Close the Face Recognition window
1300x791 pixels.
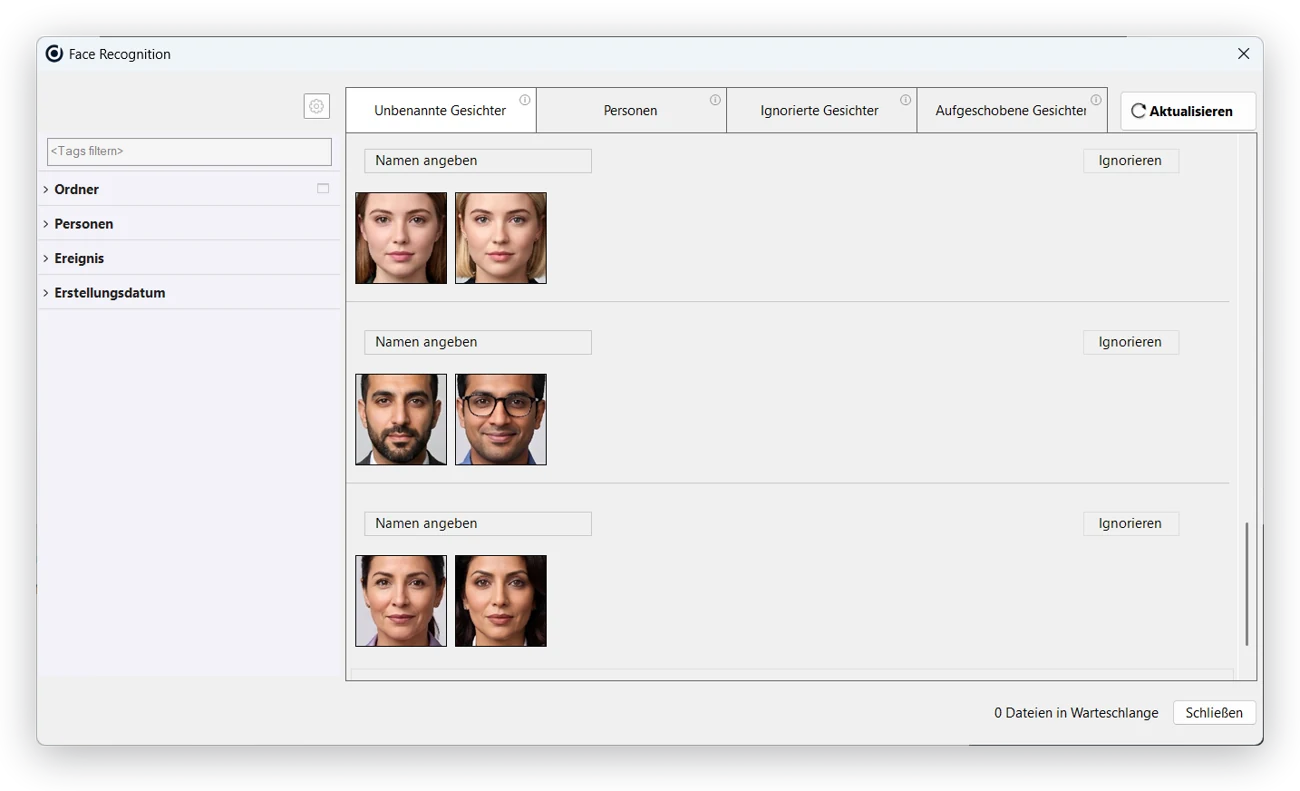pos(1243,54)
